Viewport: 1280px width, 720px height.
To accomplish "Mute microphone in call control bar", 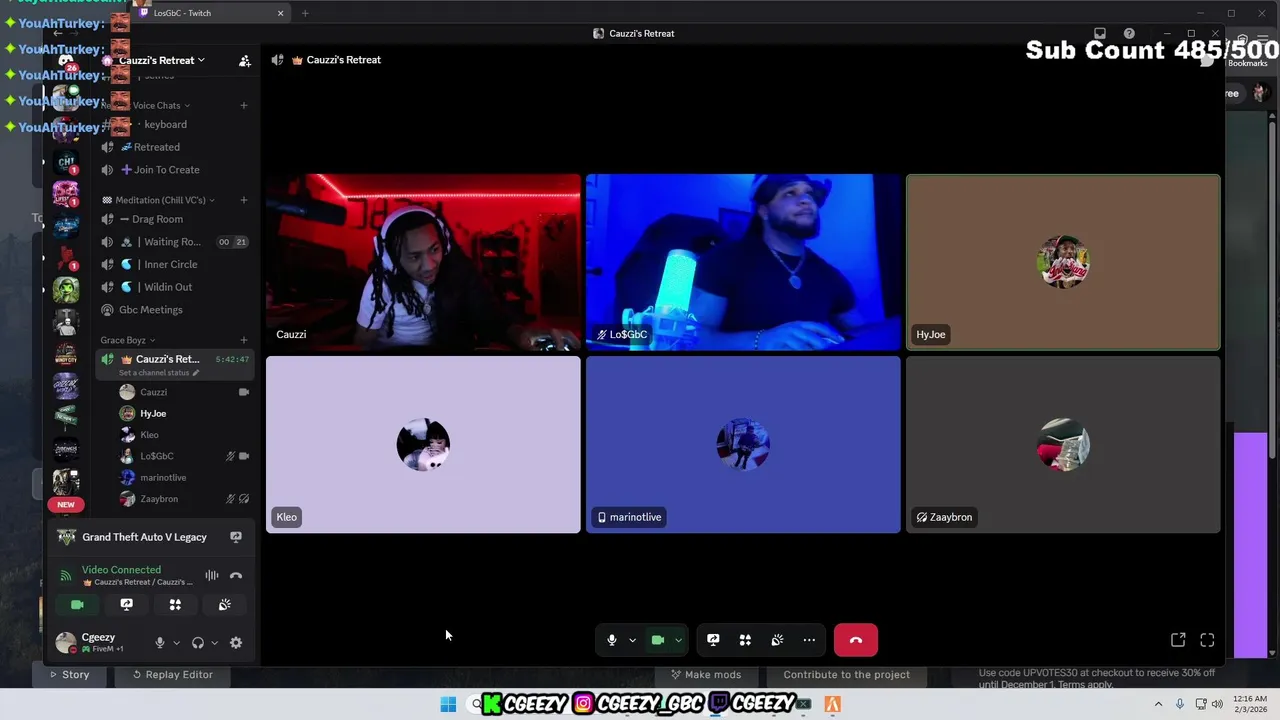I will pyautogui.click(x=612, y=640).
